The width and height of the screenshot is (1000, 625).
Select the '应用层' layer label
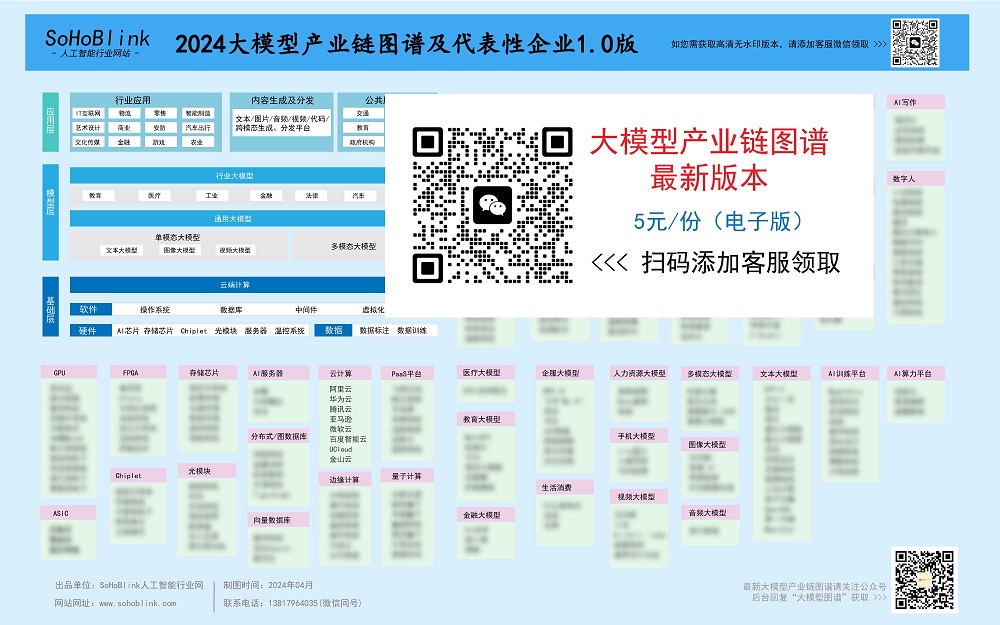click(x=50, y=121)
